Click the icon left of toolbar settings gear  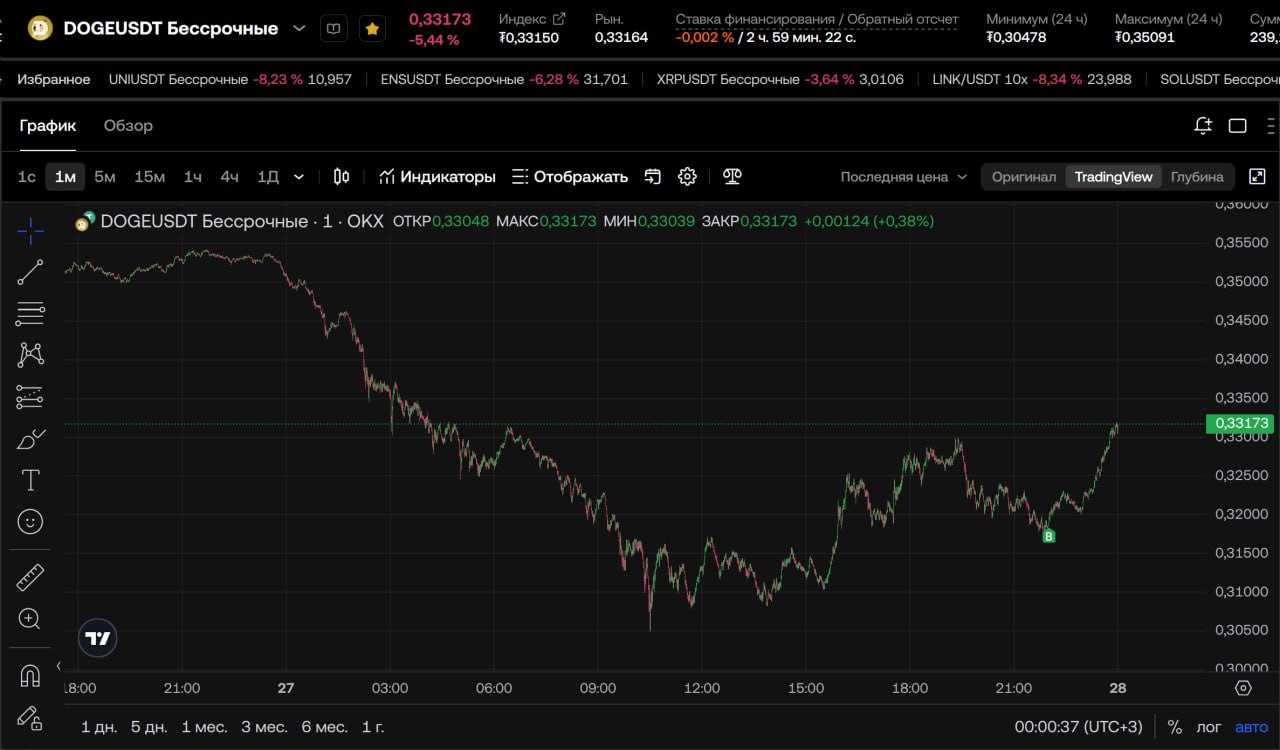coord(653,177)
